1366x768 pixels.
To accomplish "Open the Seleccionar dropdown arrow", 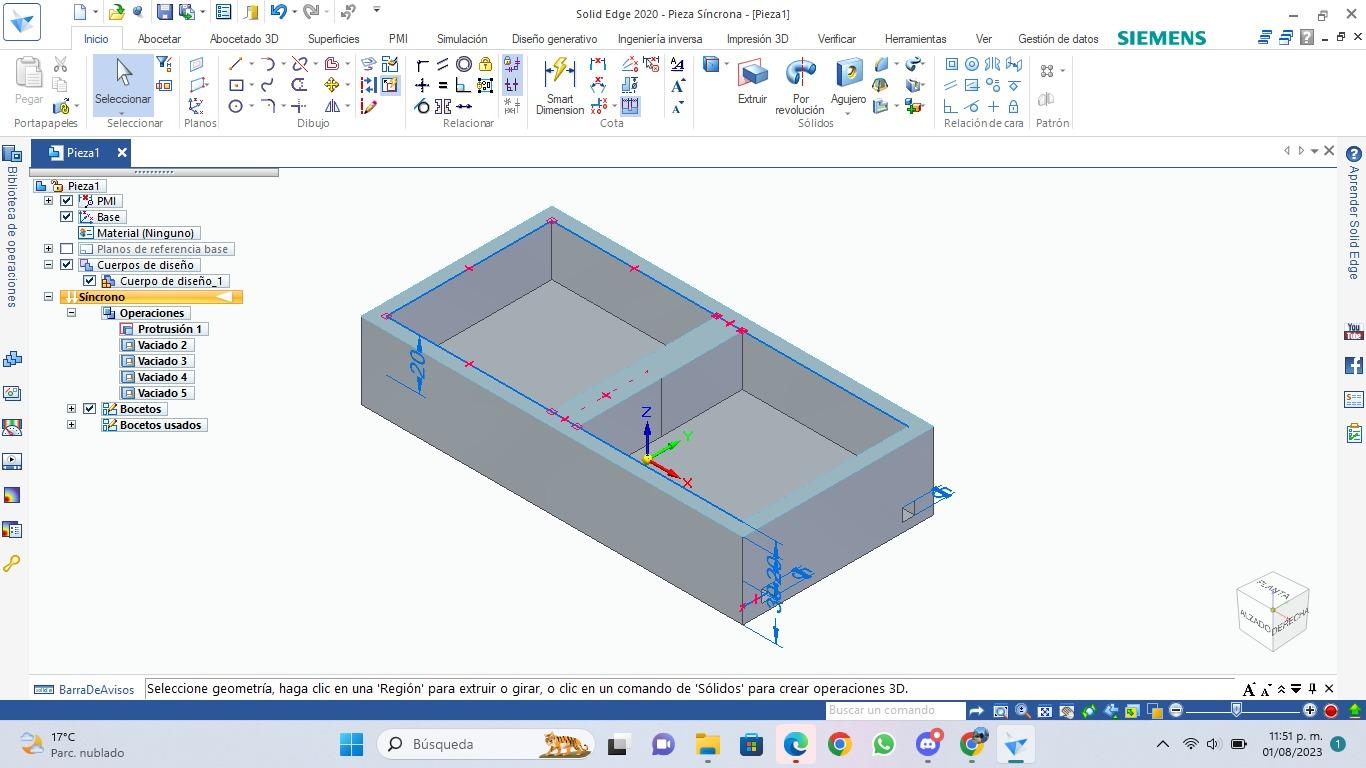I will point(123,112).
